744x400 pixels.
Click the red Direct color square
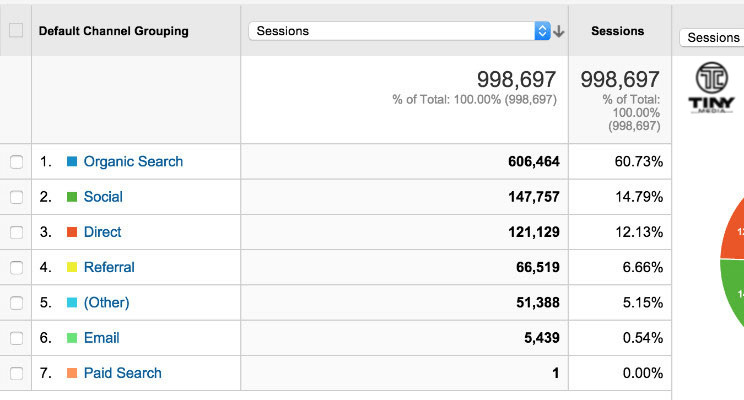click(x=72, y=232)
